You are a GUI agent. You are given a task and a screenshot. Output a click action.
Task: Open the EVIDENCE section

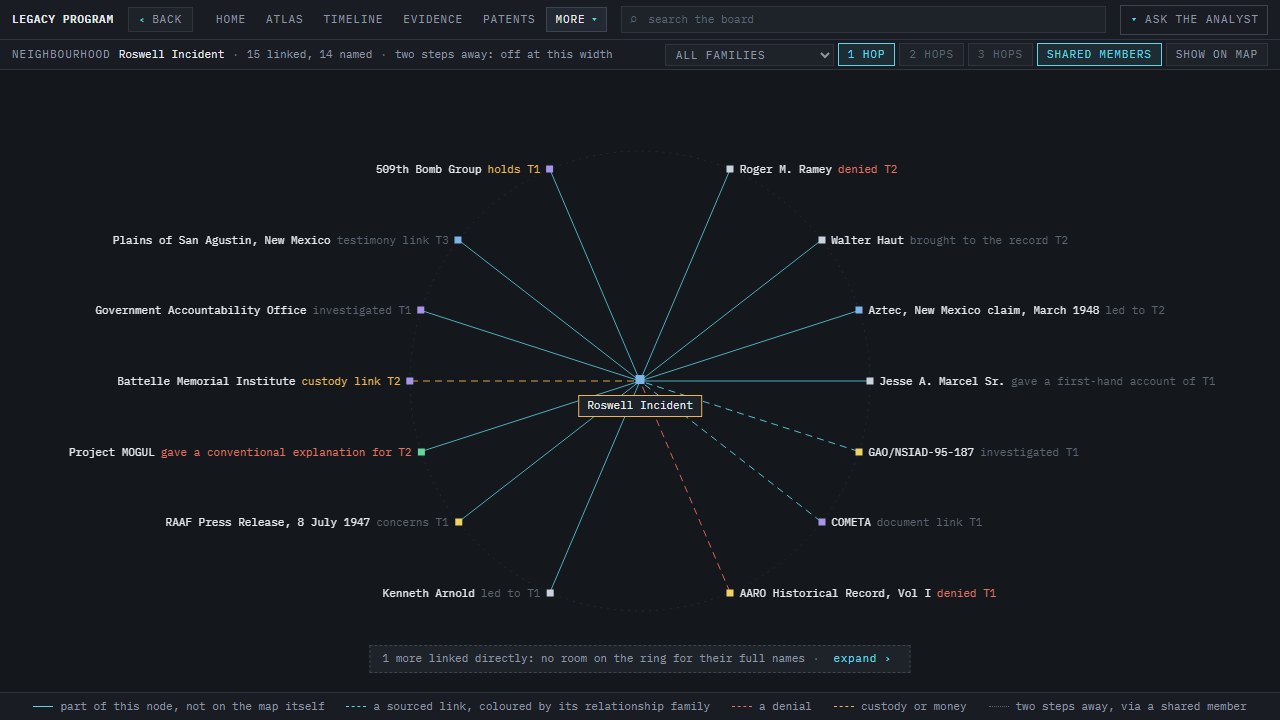click(433, 19)
